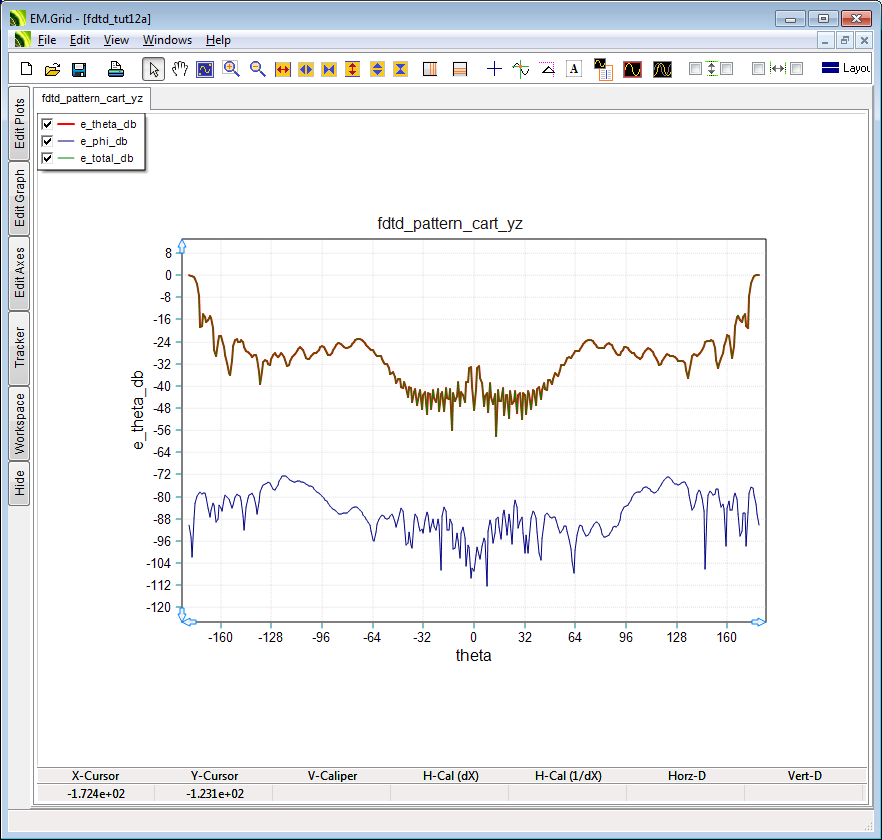The height and width of the screenshot is (840, 882).
Task: Click the zoom in magnifier tool
Action: [x=231, y=69]
